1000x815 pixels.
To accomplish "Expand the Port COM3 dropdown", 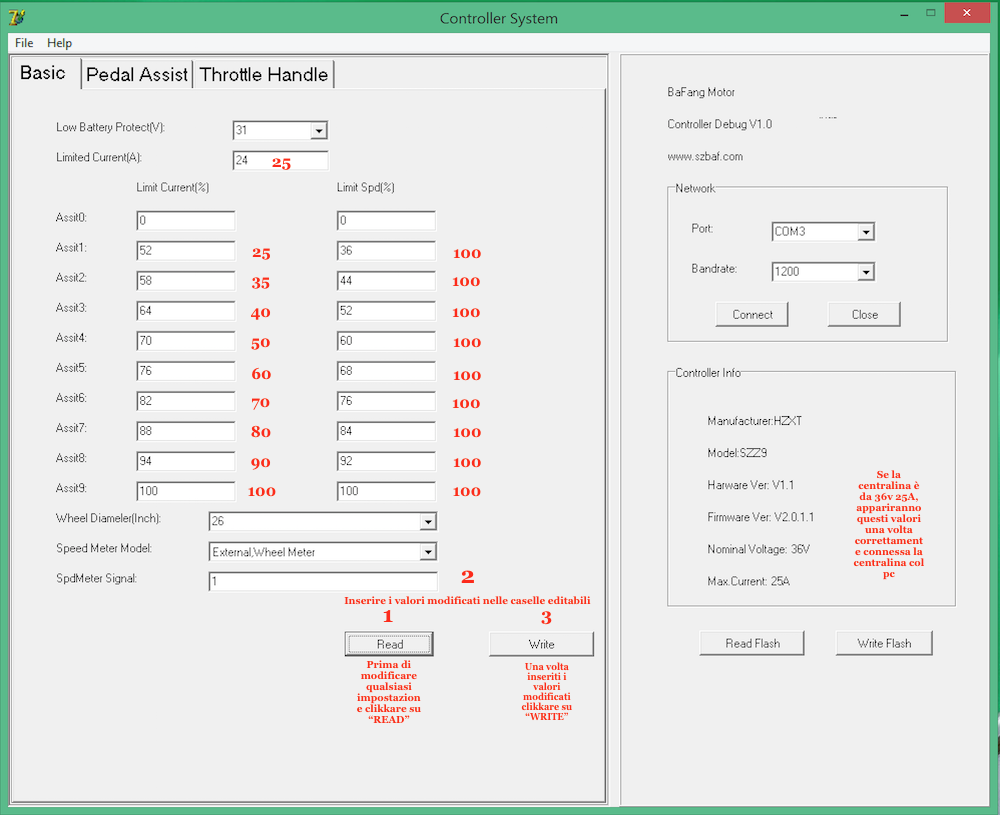I will click(865, 232).
